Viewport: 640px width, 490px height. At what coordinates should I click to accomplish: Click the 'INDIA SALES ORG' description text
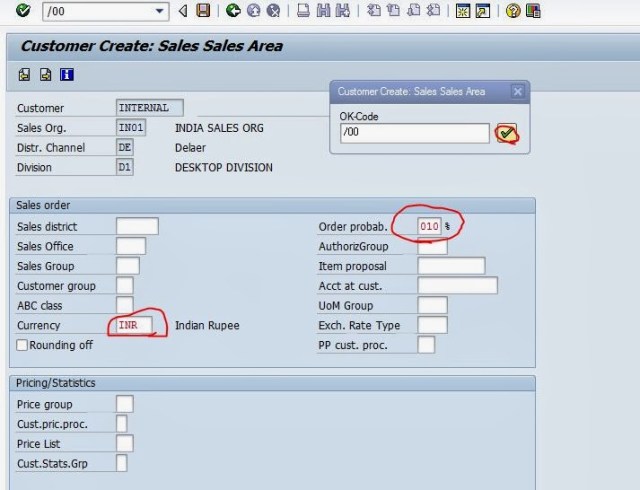[x=219, y=128]
